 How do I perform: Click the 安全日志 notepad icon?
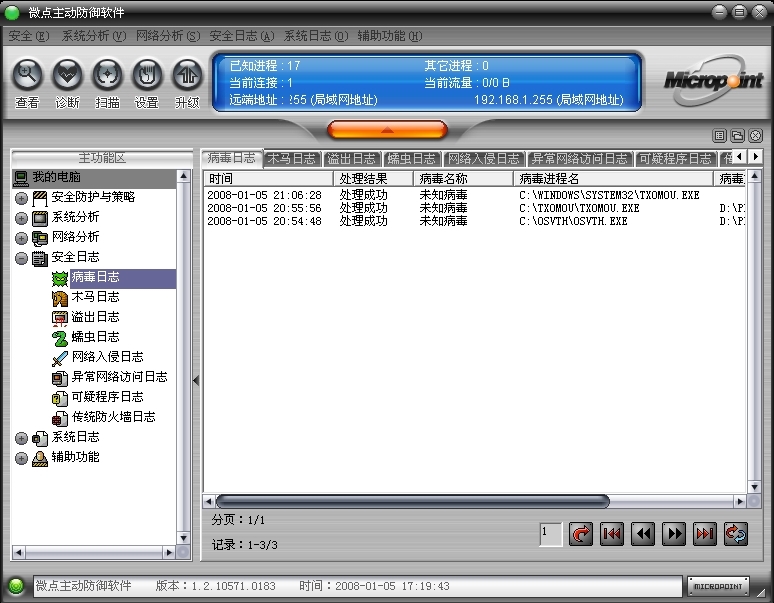(39, 258)
